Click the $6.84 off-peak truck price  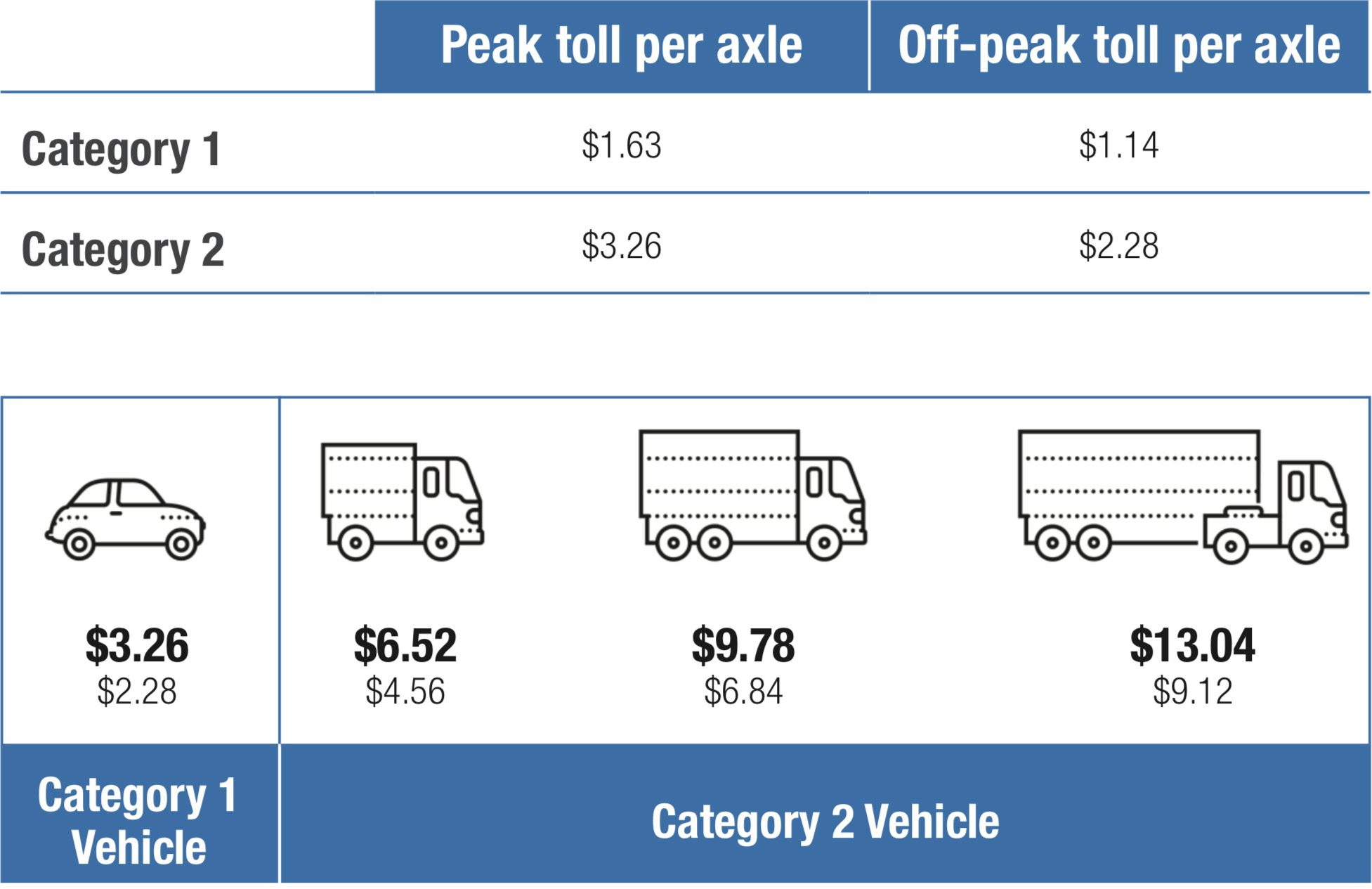[x=743, y=692]
